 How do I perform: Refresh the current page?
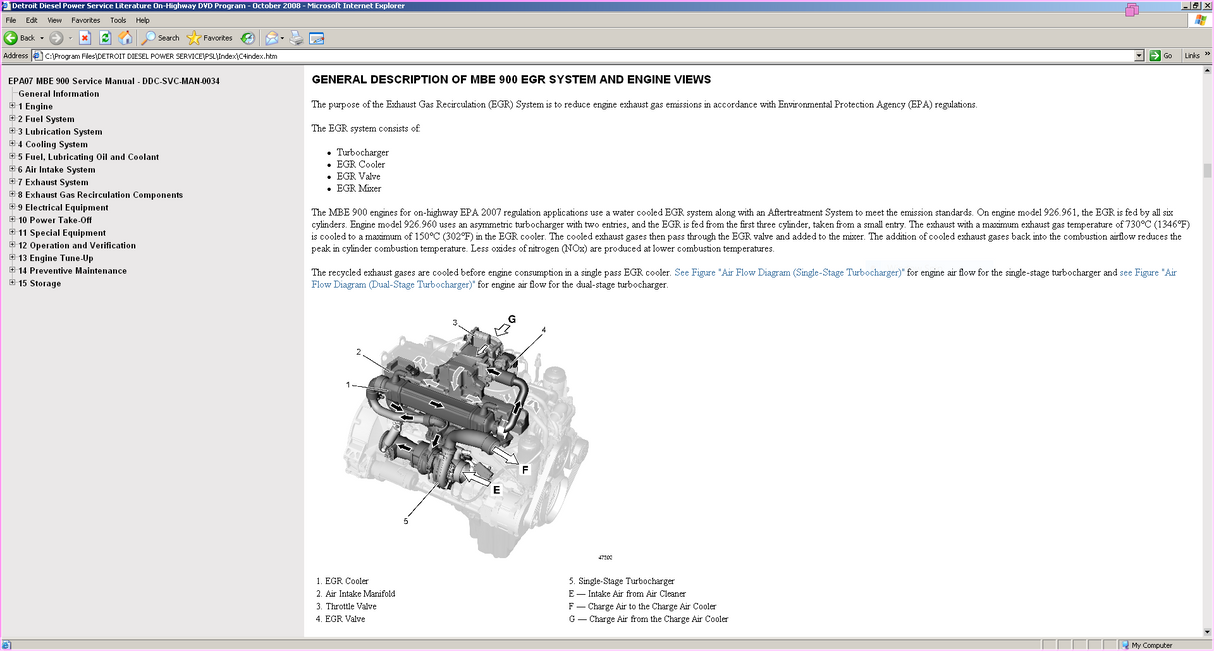click(x=105, y=38)
